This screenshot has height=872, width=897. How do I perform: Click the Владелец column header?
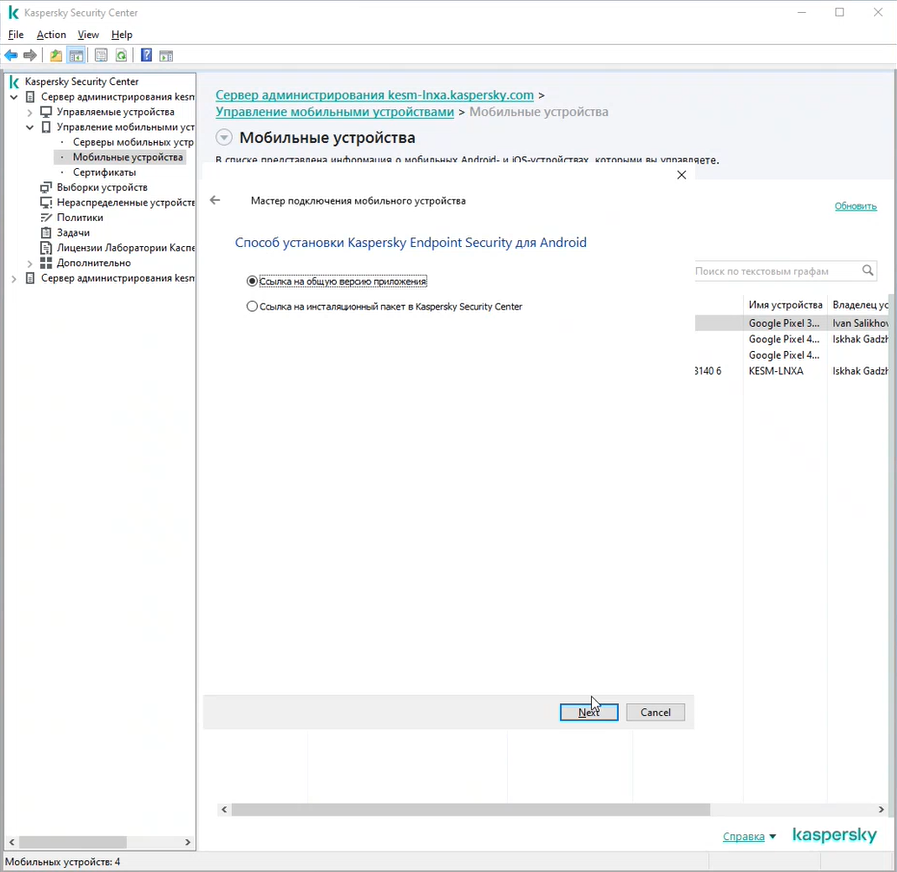coord(860,305)
